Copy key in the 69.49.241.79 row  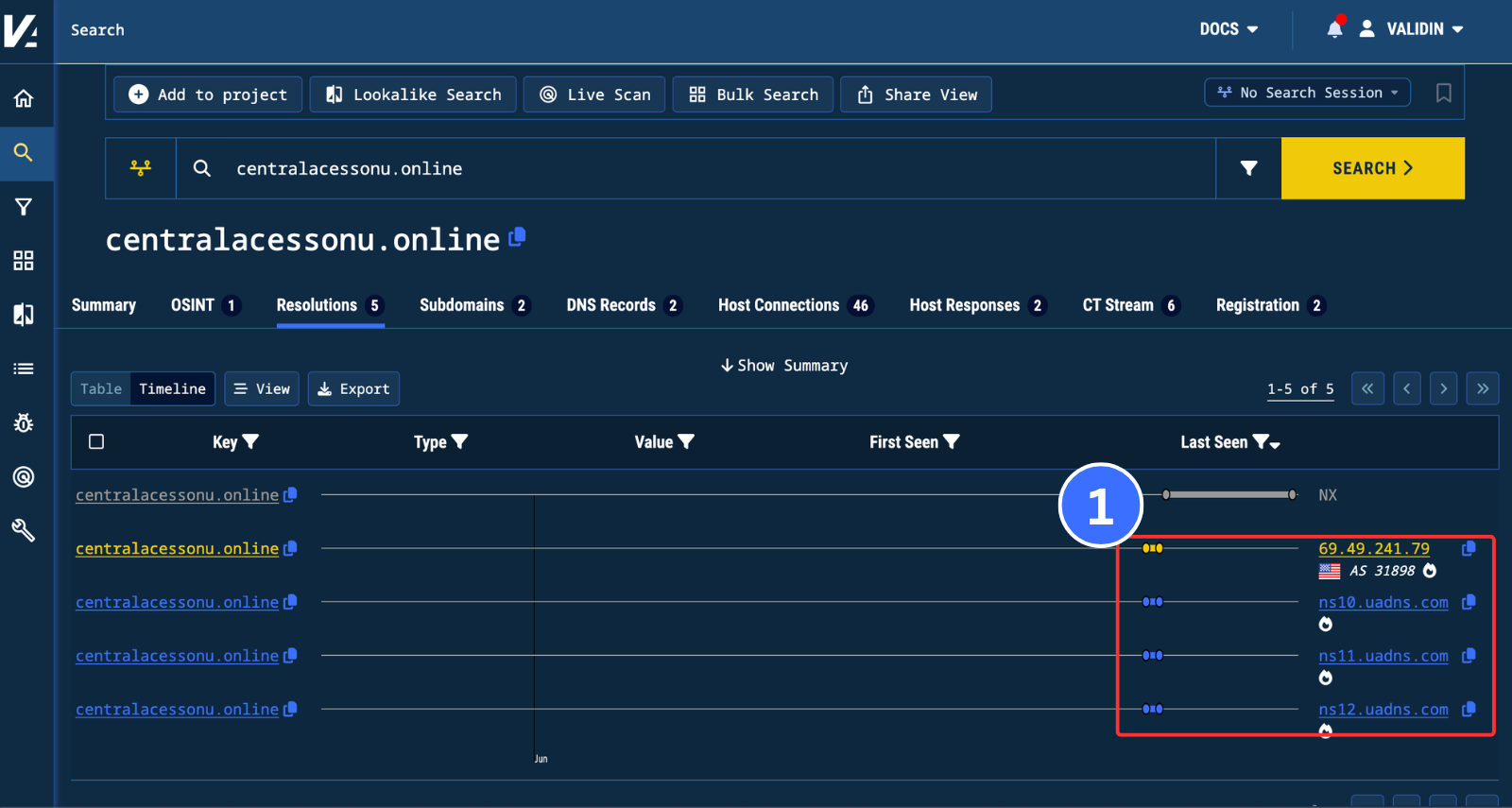(x=290, y=548)
